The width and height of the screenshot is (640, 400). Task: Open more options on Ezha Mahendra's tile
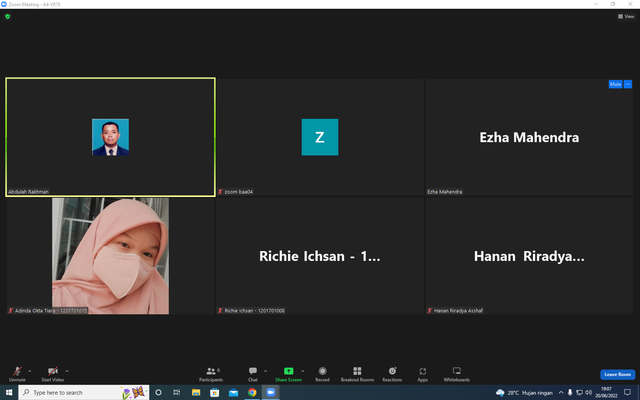coord(628,84)
